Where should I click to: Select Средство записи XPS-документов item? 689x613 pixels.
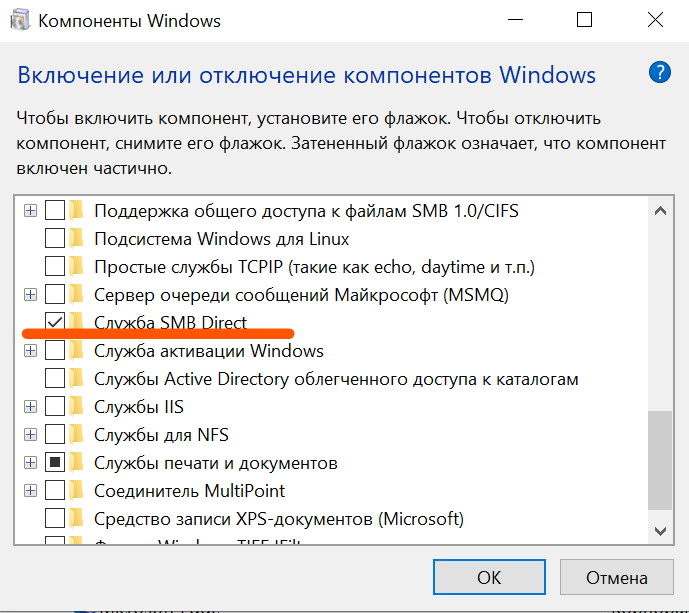[278, 519]
